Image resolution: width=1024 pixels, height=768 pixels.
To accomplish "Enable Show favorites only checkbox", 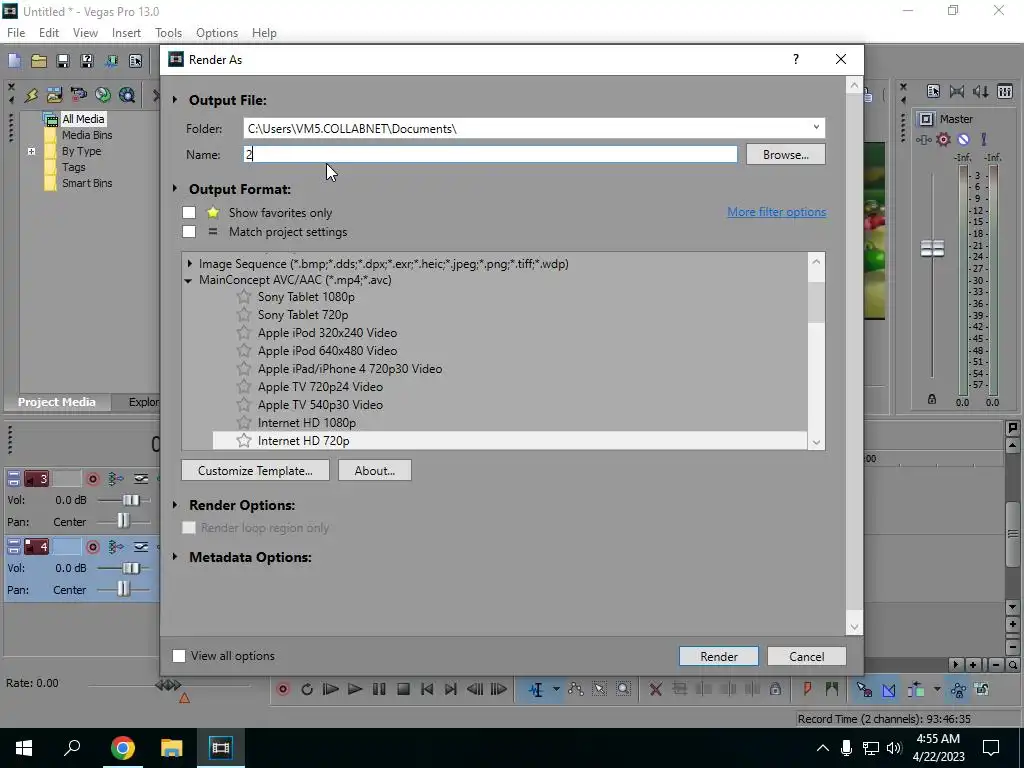I will (189, 212).
